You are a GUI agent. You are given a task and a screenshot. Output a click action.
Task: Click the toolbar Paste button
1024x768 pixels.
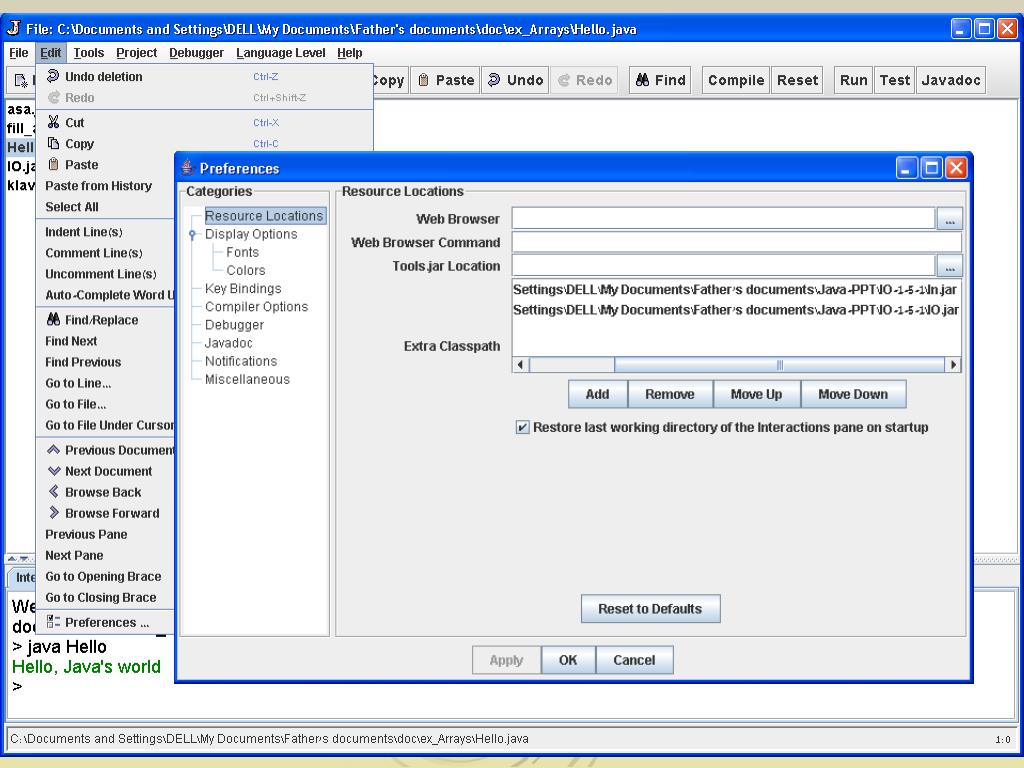tap(447, 80)
